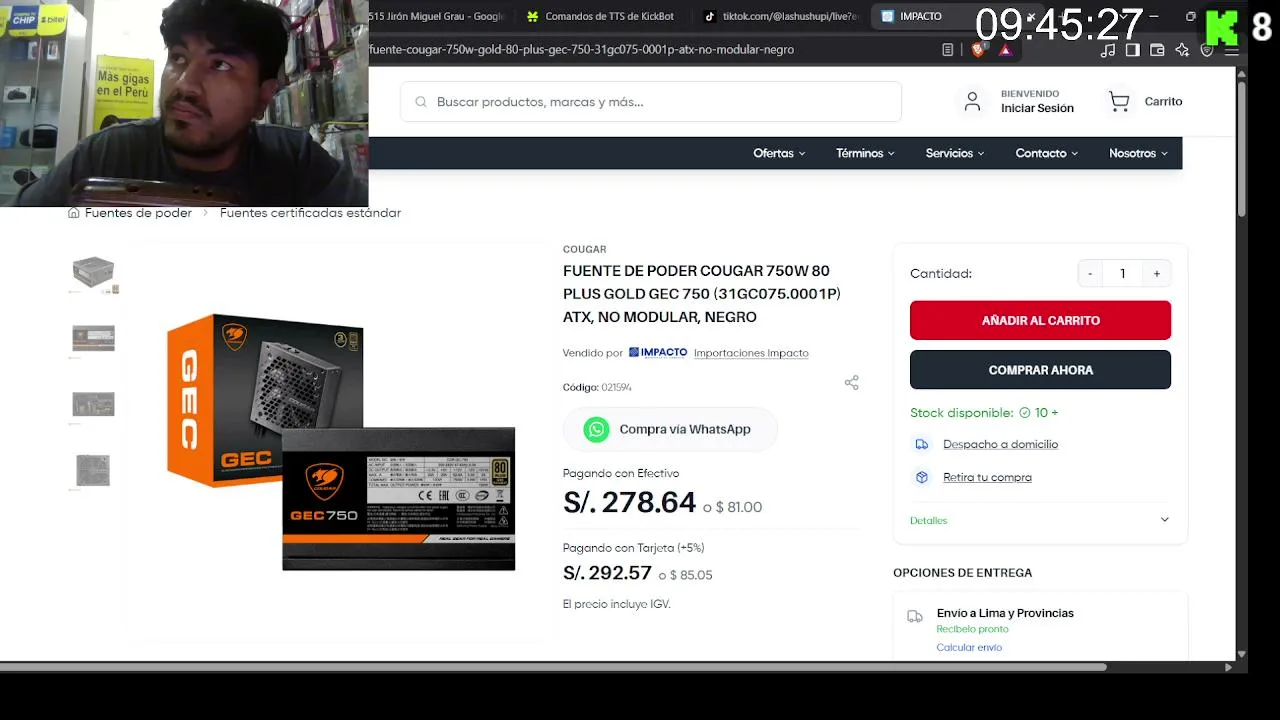Expand the Ofertas dropdown menu
The height and width of the screenshot is (720, 1280).
click(x=779, y=153)
